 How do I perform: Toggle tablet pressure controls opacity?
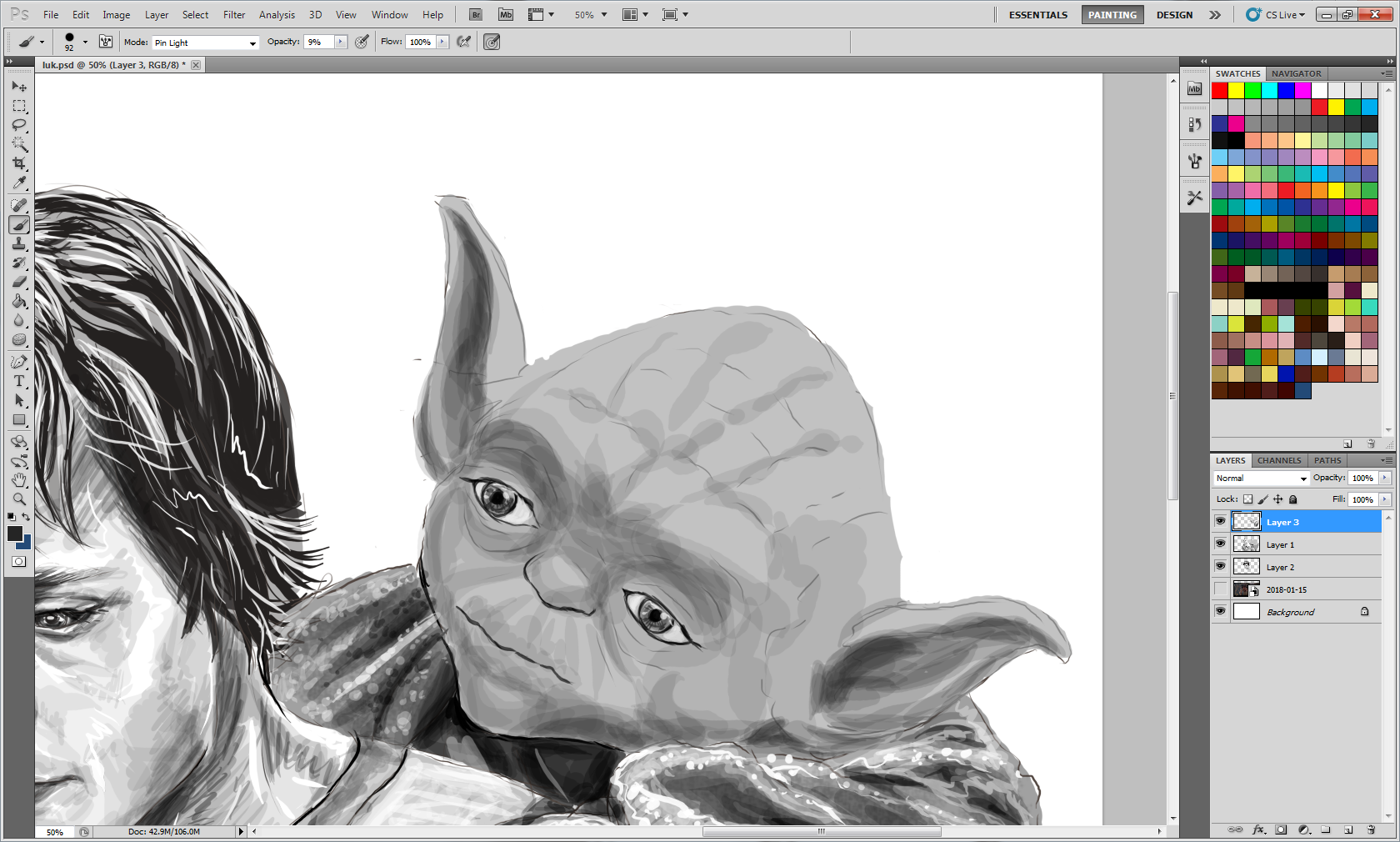(362, 42)
